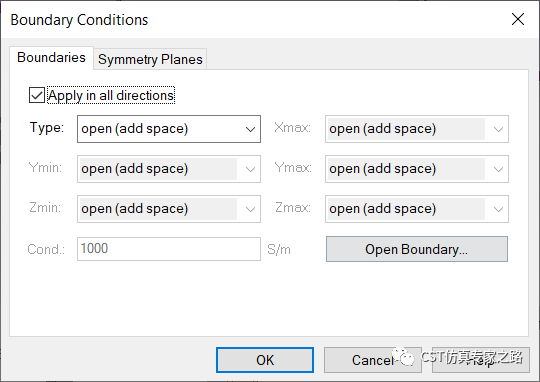The height and width of the screenshot is (382, 540).
Task: Close the Boundary Conditions dialog
Action: coord(518,19)
